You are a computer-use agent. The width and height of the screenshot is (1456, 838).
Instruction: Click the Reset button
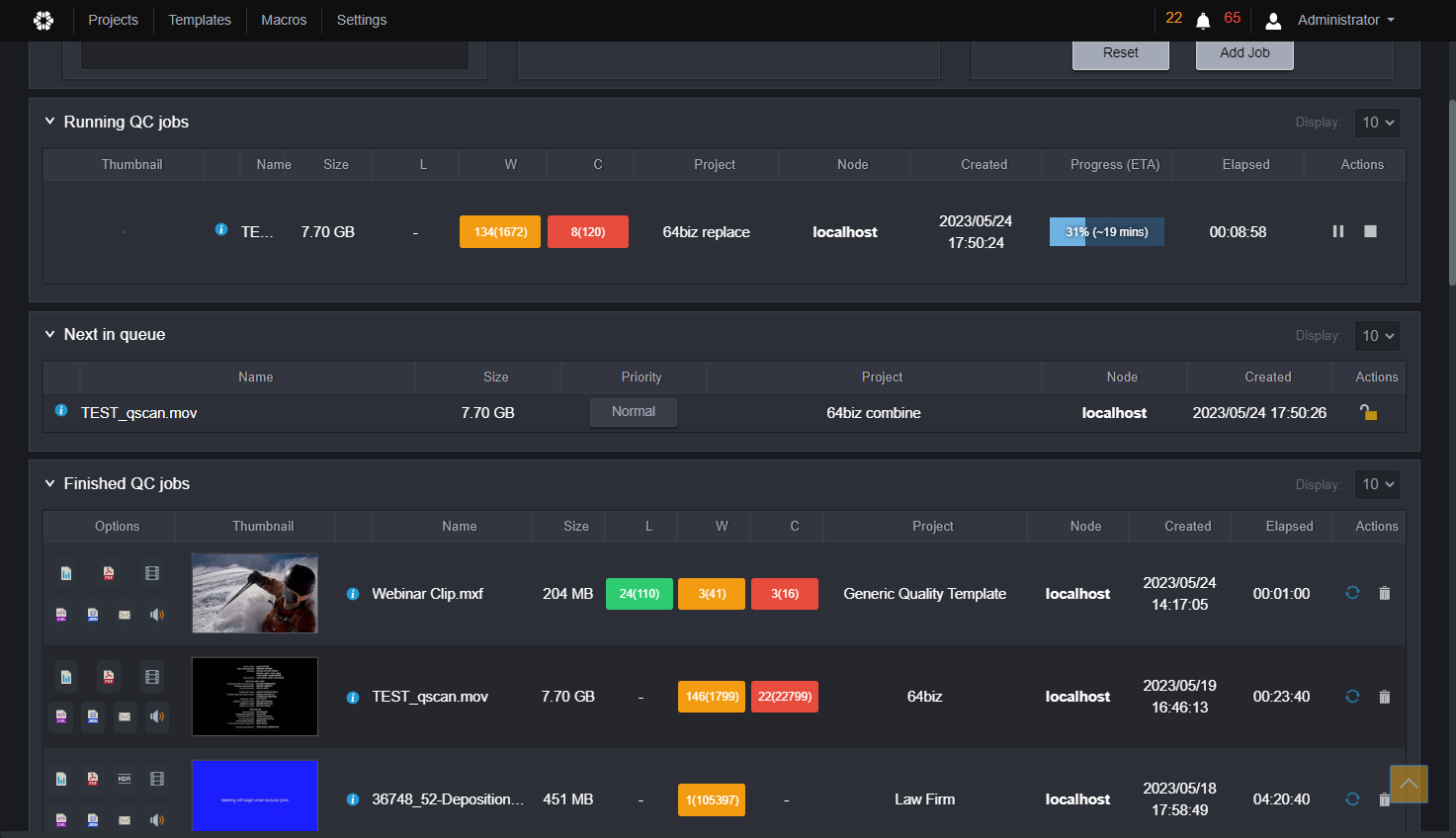[x=1121, y=53]
